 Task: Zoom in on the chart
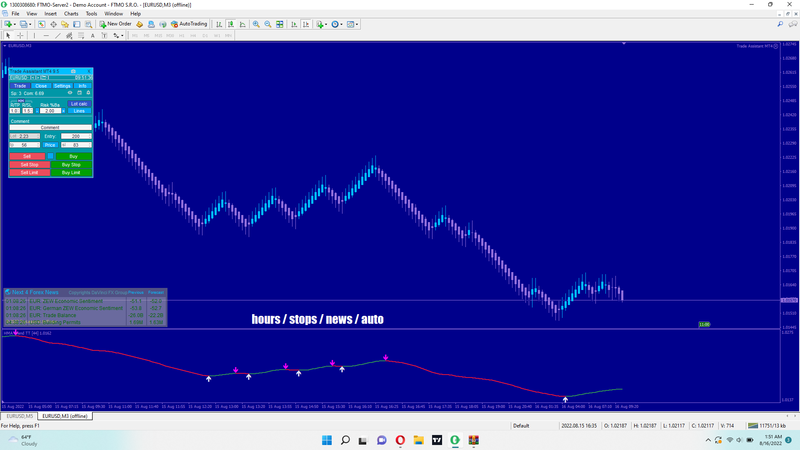tap(256, 24)
